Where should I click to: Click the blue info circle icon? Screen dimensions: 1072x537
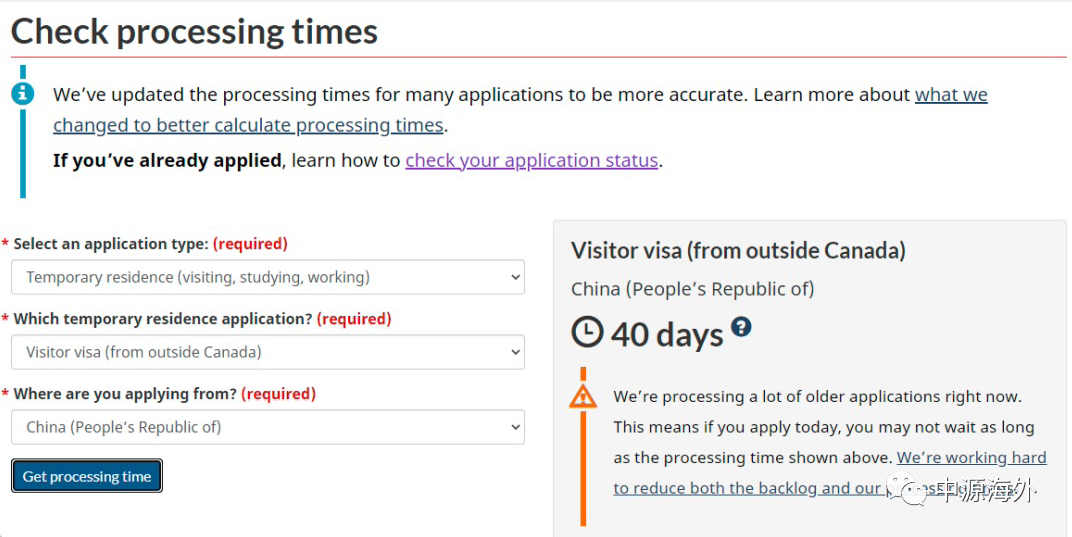click(23, 94)
